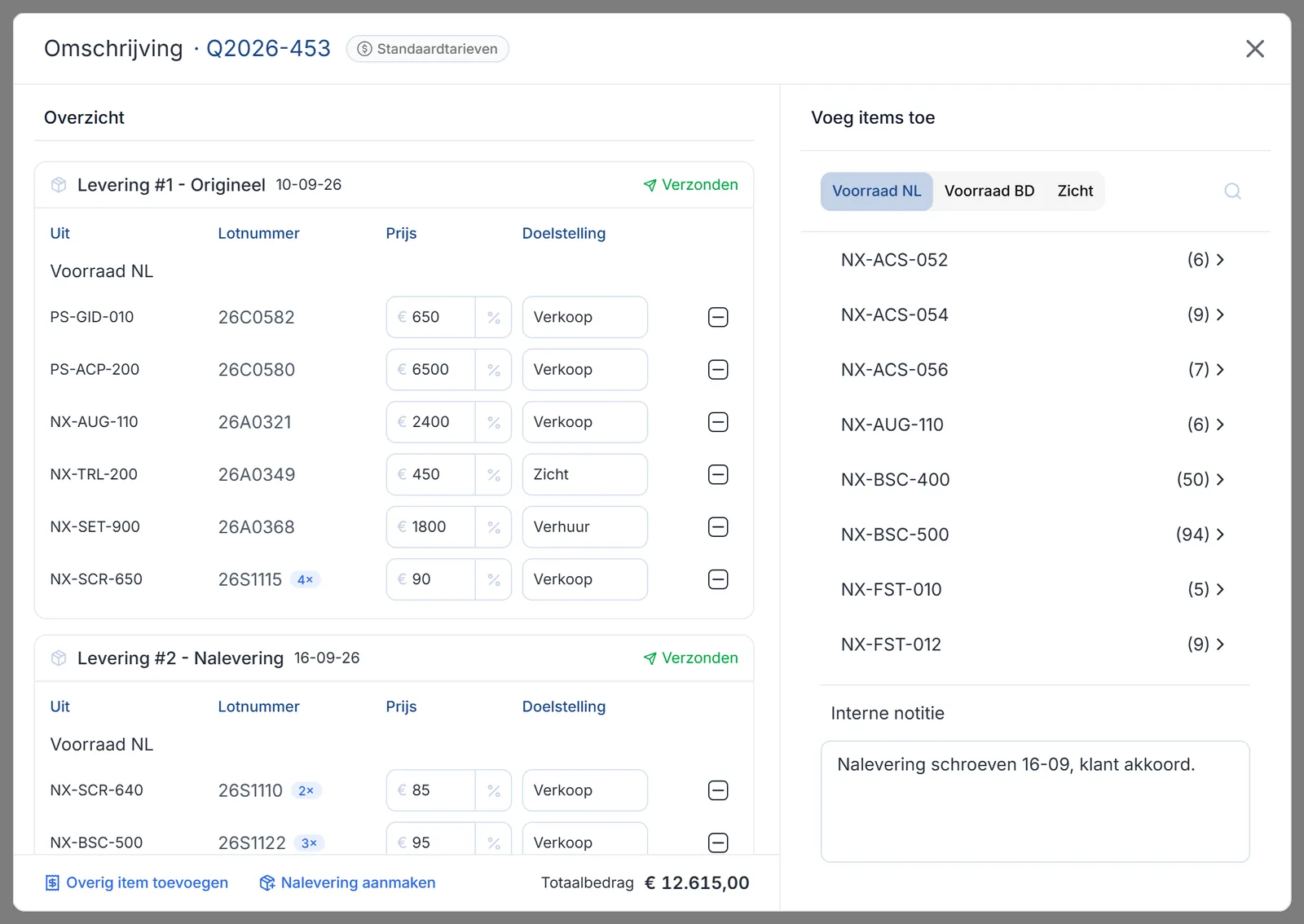This screenshot has height=924, width=1304.
Task: Toggle percent discount for PS-ACP-200 price
Action: [493, 370]
